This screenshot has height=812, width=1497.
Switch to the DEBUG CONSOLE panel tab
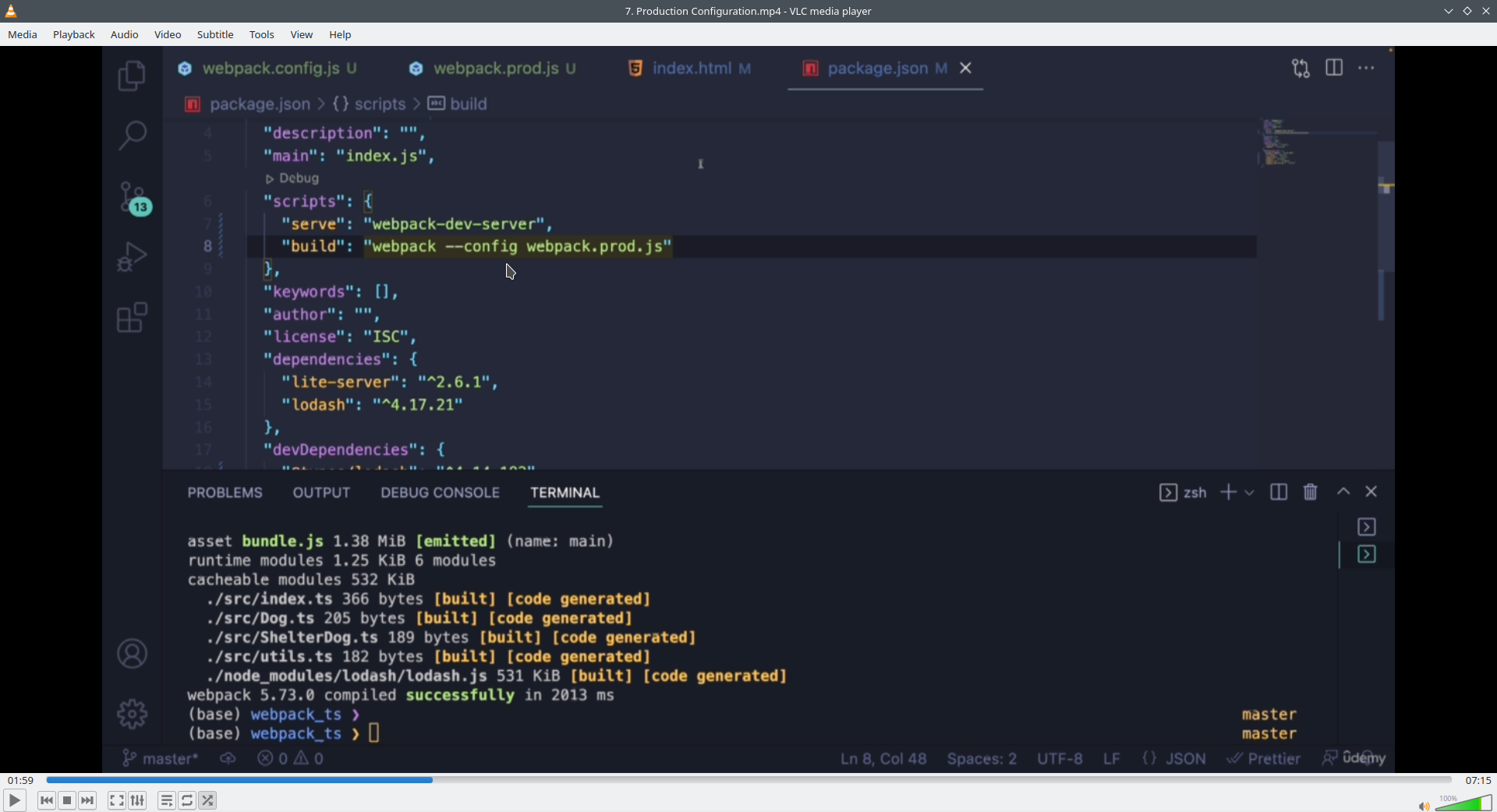441,492
